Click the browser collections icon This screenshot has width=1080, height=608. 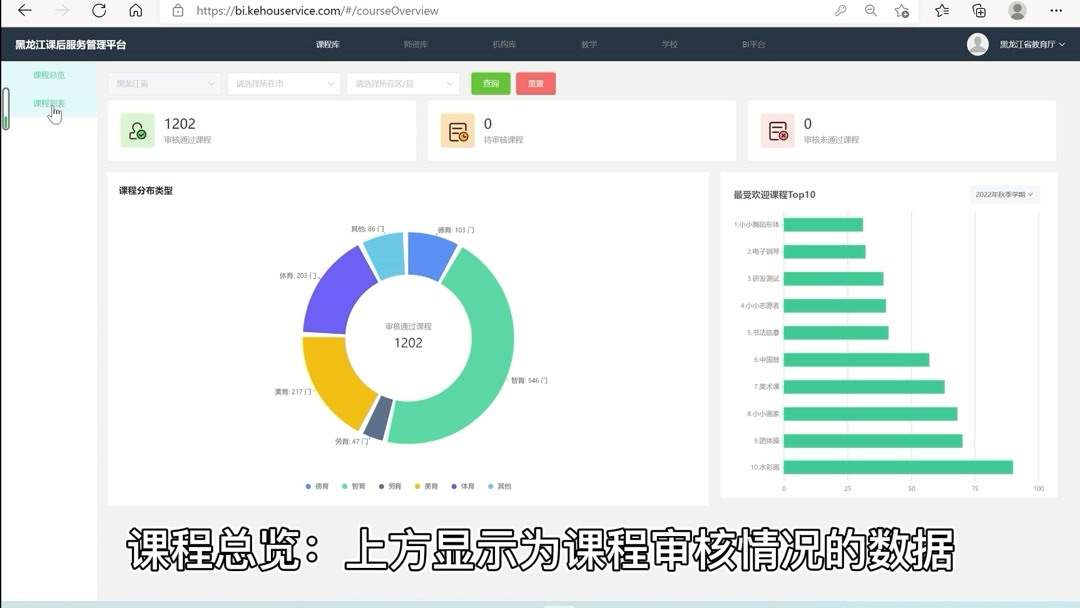point(981,12)
